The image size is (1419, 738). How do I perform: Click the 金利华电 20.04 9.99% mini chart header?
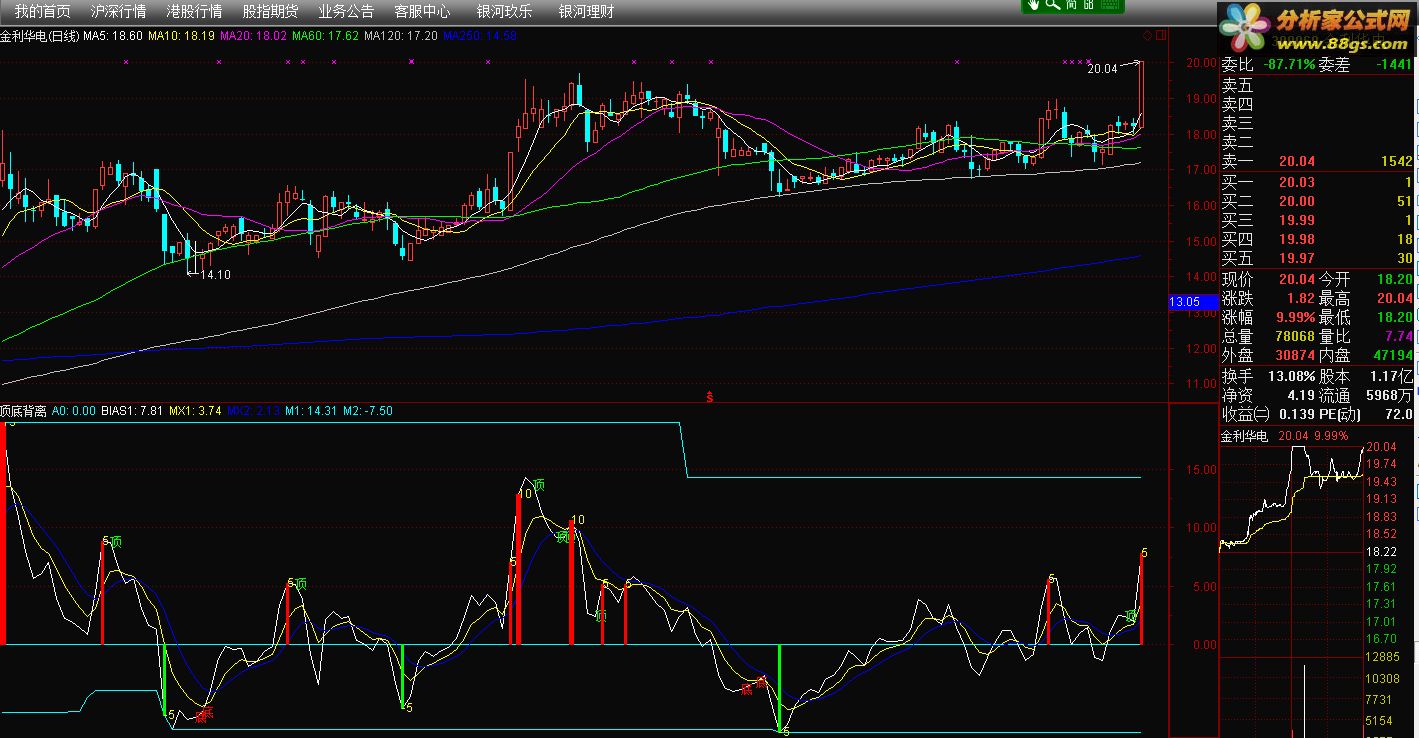tap(1284, 436)
